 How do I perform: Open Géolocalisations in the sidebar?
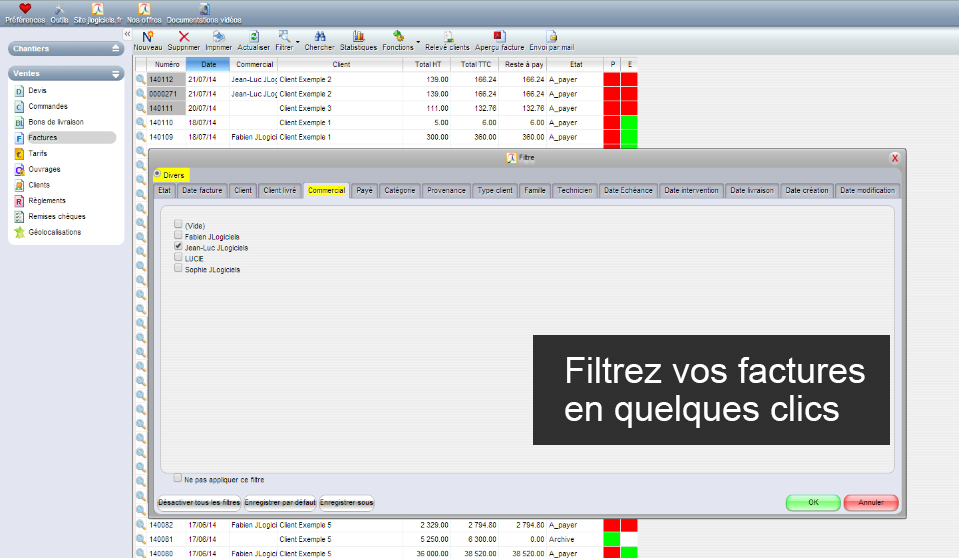coord(54,232)
